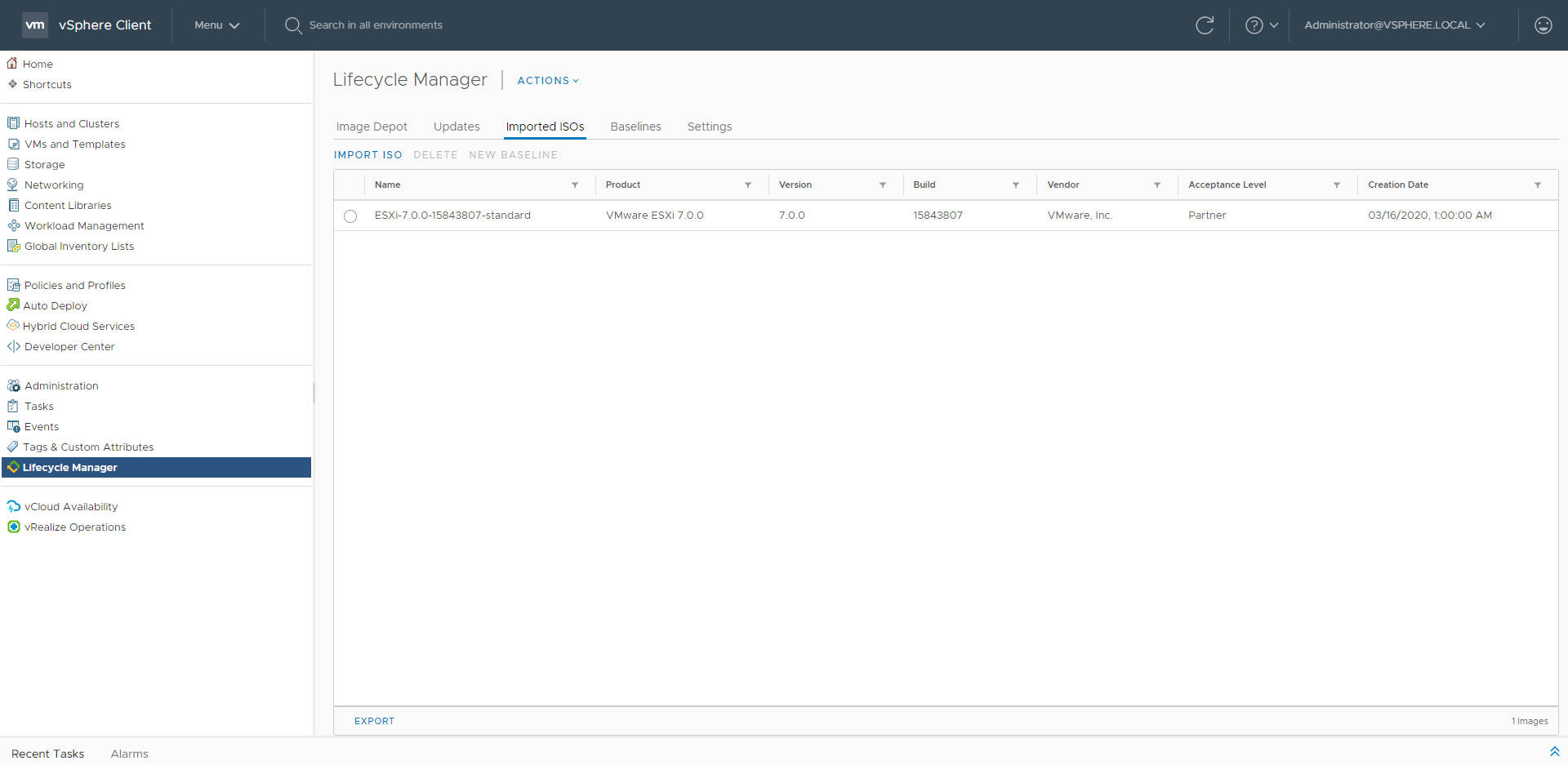Click the Developer Center icon

point(13,347)
